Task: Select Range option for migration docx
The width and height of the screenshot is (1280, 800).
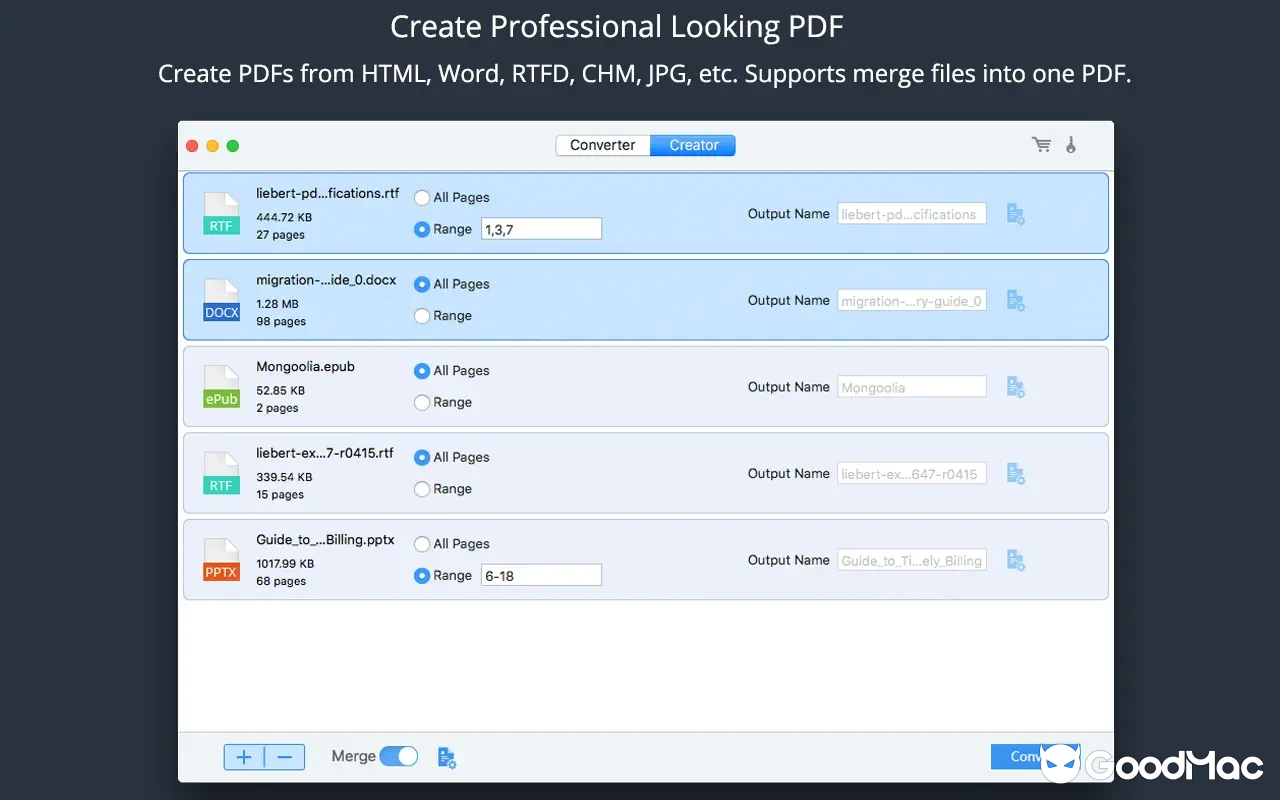Action: [422, 315]
